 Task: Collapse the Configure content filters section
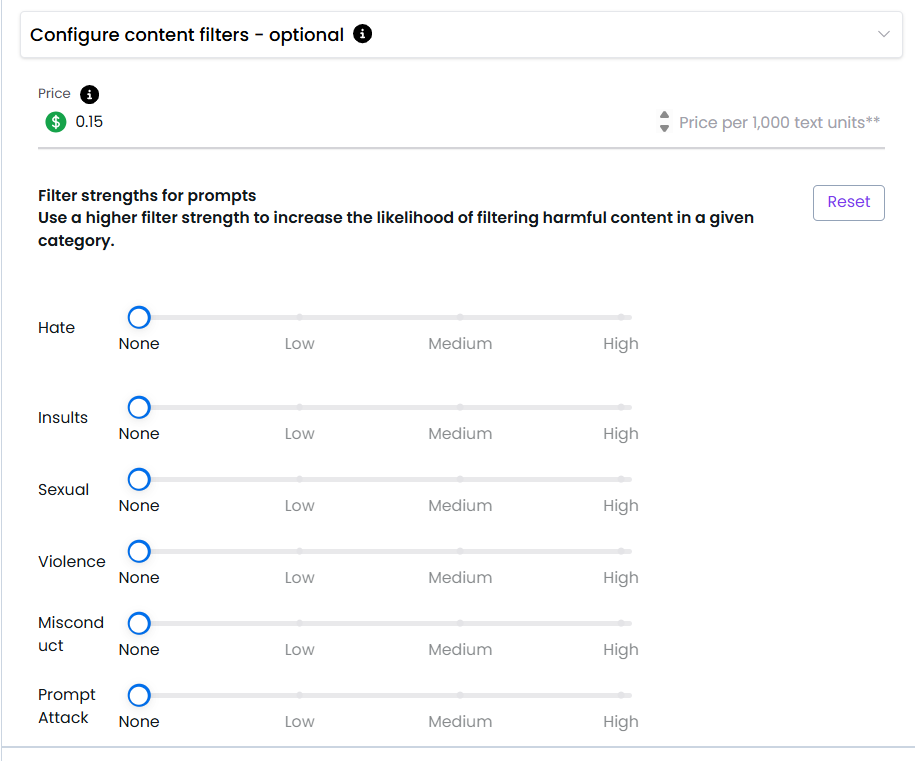tap(883, 35)
